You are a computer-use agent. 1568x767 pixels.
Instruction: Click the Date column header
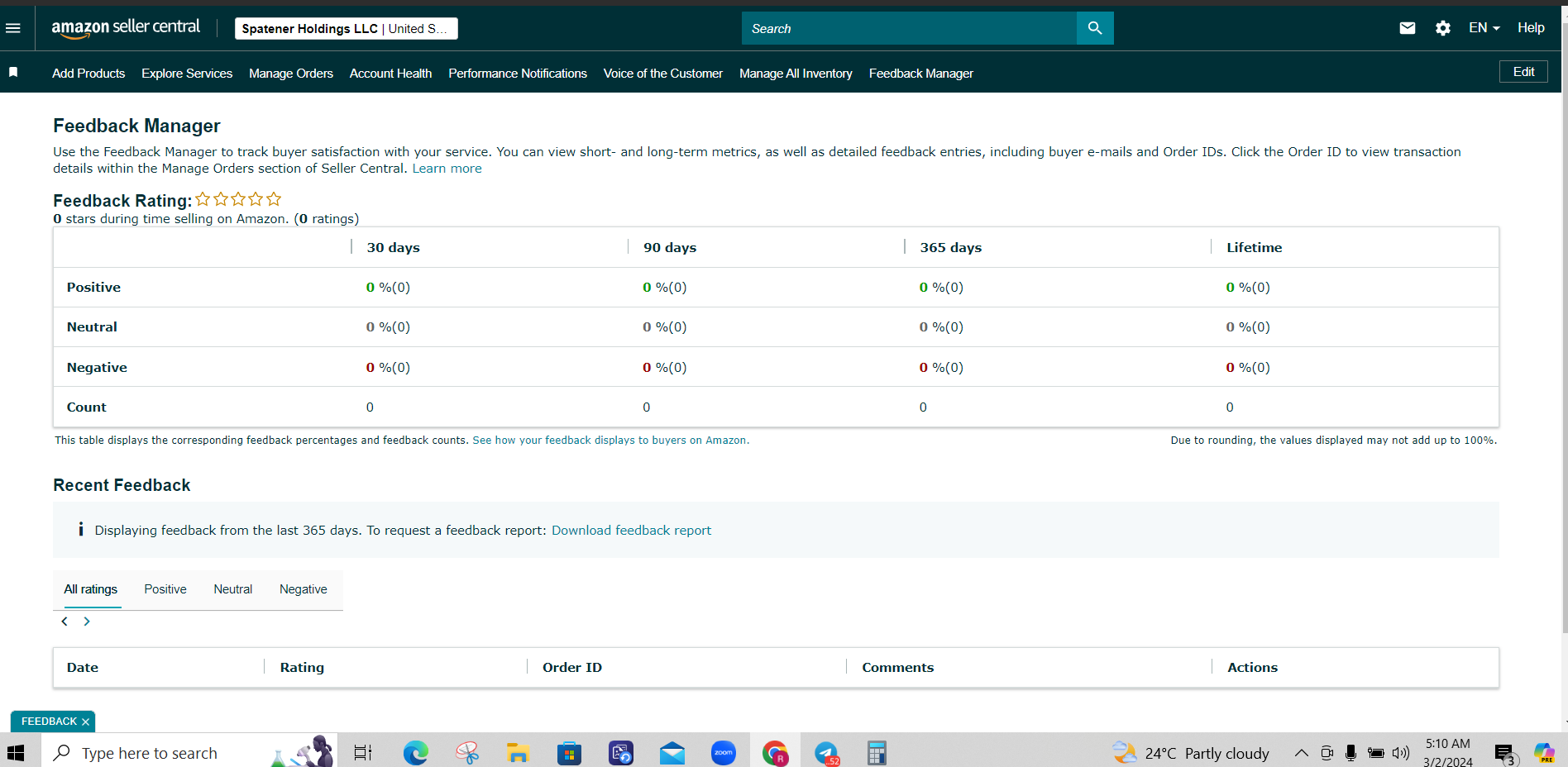point(83,667)
